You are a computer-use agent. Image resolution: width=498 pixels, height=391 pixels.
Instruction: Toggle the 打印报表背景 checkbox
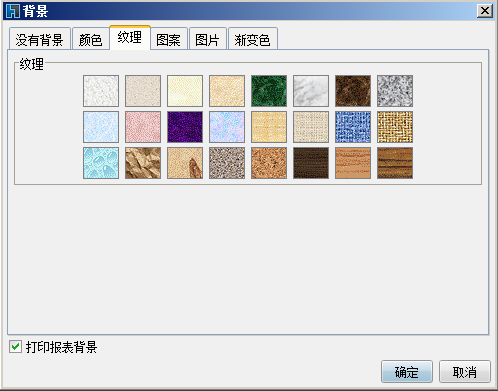pyautogui.click(x=15, y=347)
